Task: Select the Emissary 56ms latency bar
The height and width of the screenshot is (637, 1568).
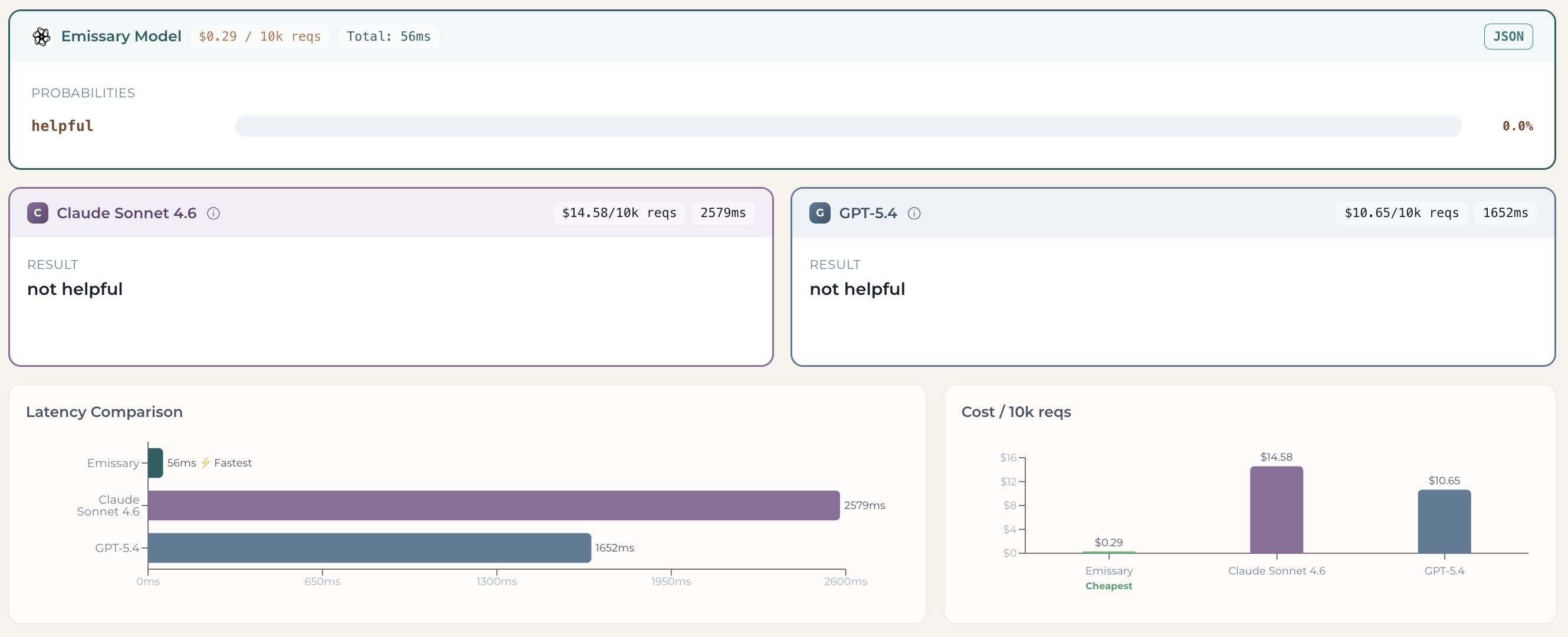Action: pyautogui.click(x=156, y=463)
